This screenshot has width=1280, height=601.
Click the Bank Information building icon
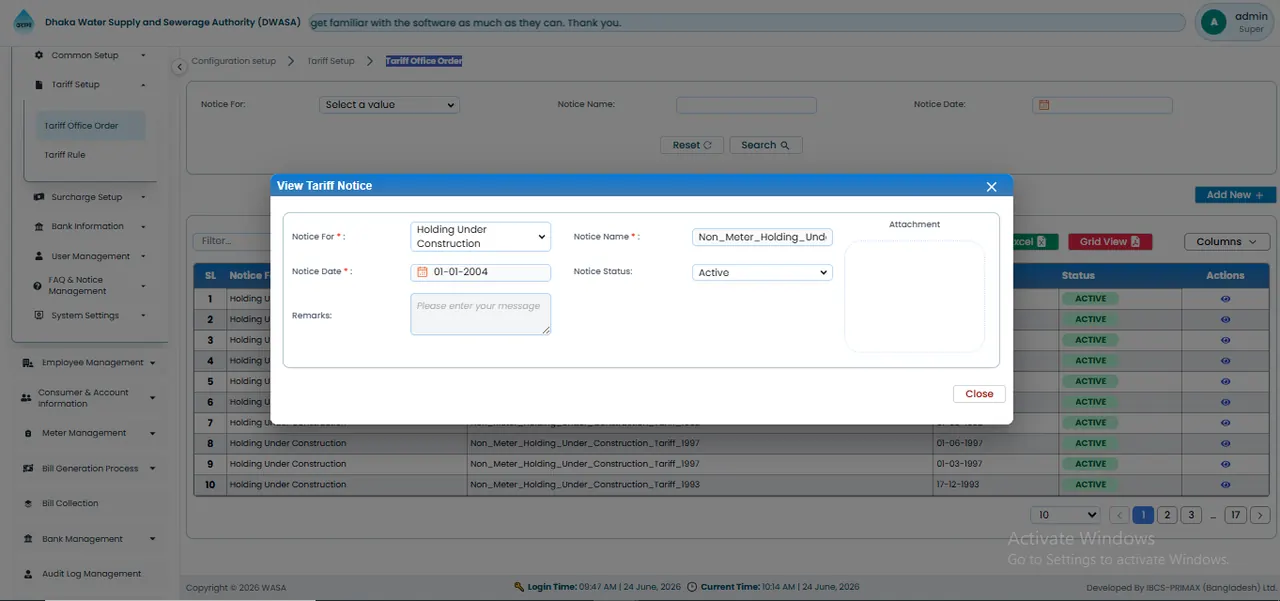click(39, 226)
